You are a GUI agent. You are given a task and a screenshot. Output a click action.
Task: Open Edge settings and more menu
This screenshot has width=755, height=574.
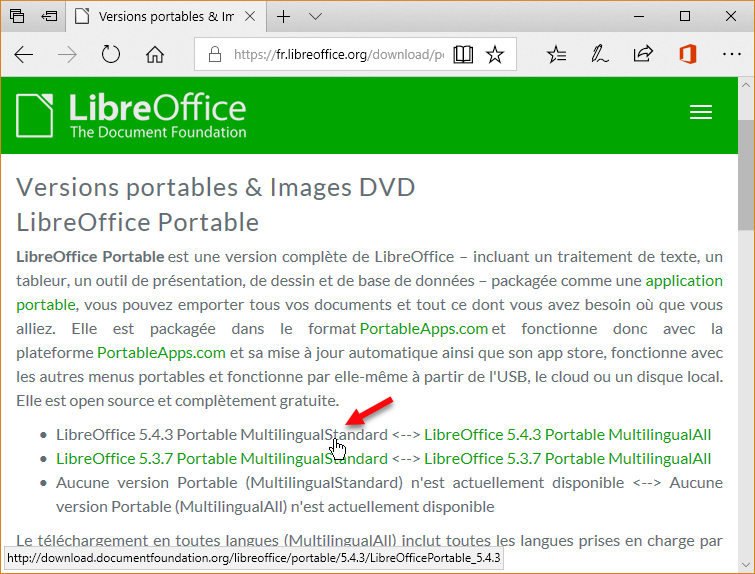point(731,54)
